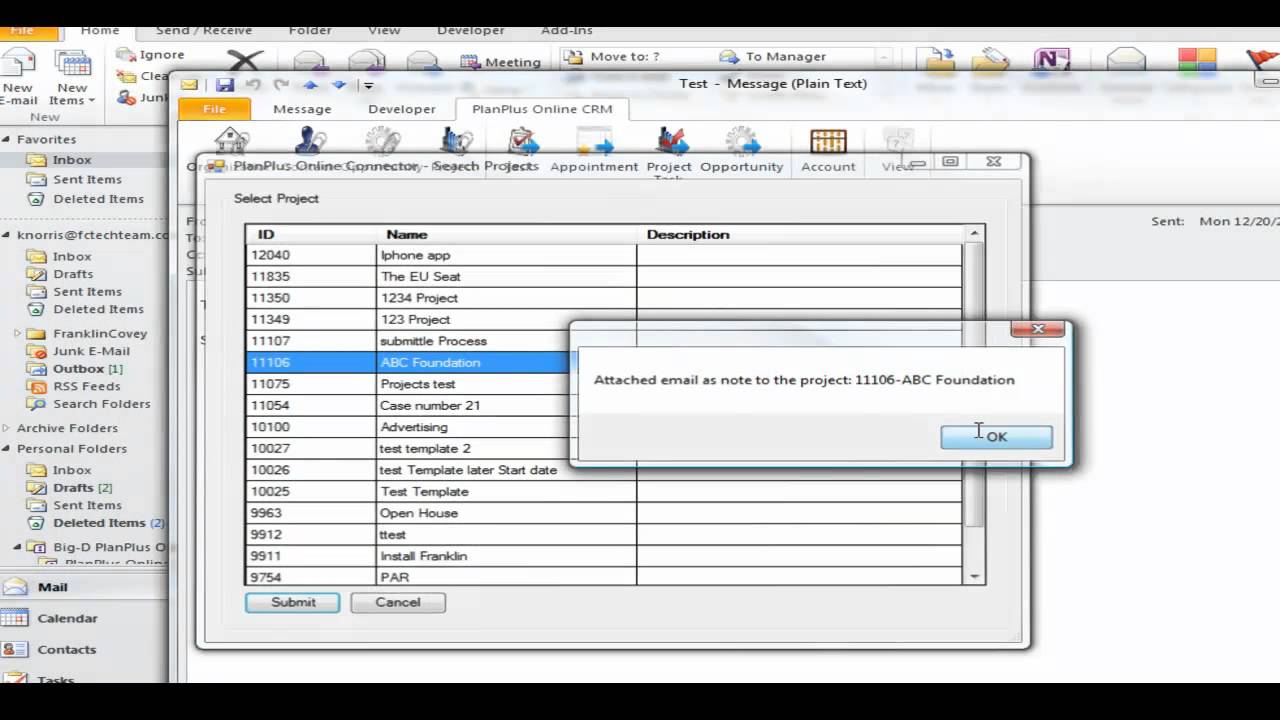Click the Cancel button in Search Projects
The image size is (1280, 720).
(x=398, y=602)
